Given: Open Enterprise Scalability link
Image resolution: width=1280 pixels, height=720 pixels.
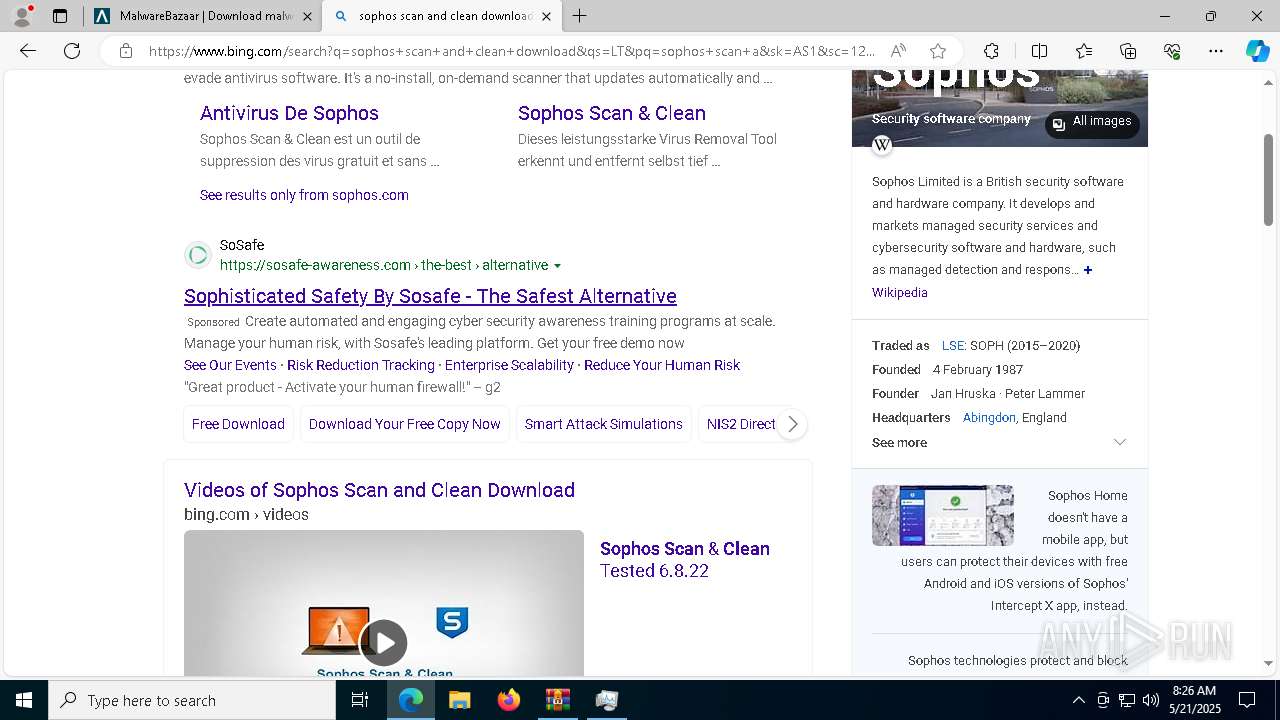Looking at the screenshot, I should [509, 365].
